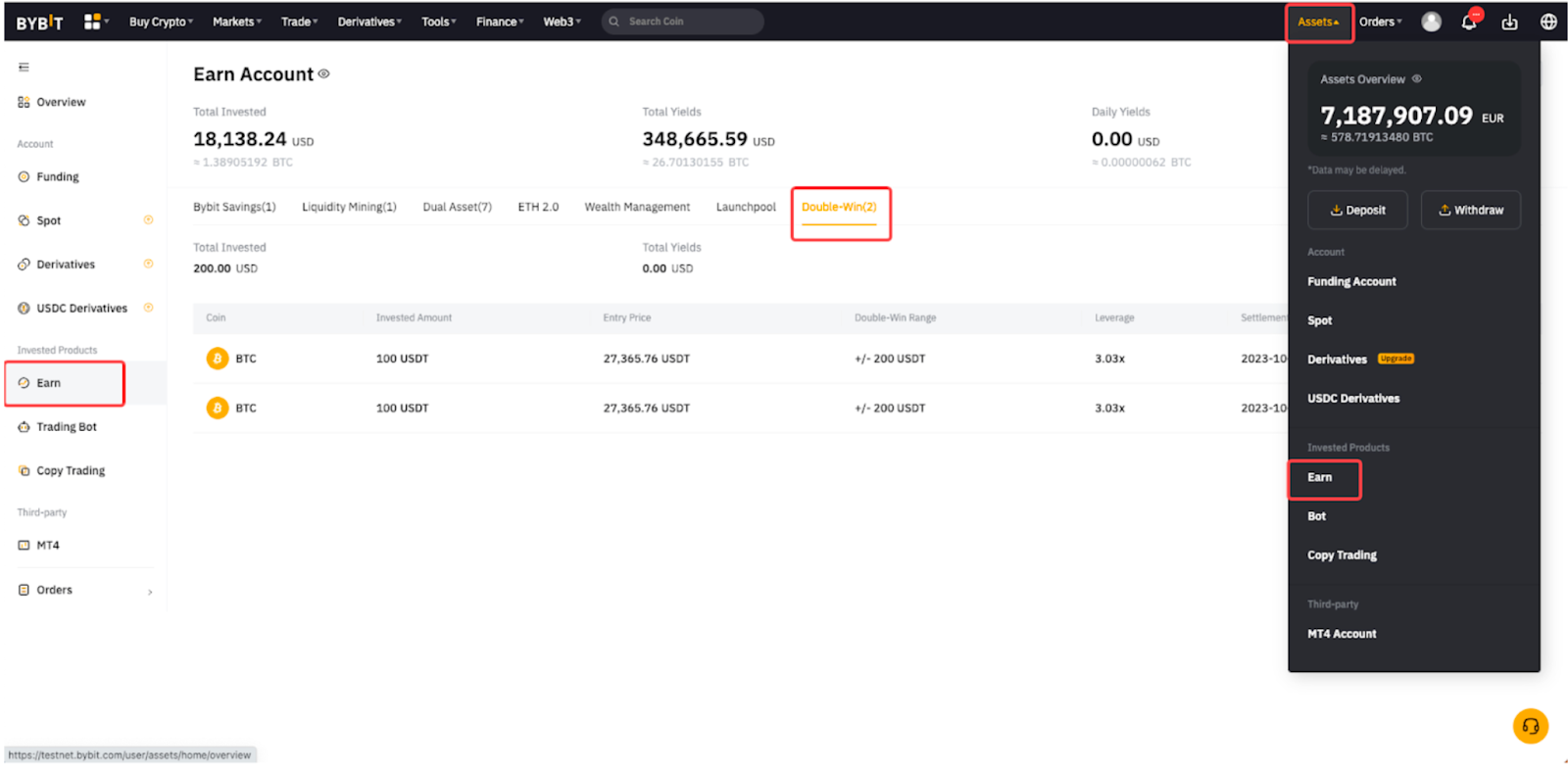The image size is (1568, 771).
Task: Expand the Finance dropdown
Action: pos(500,22)
